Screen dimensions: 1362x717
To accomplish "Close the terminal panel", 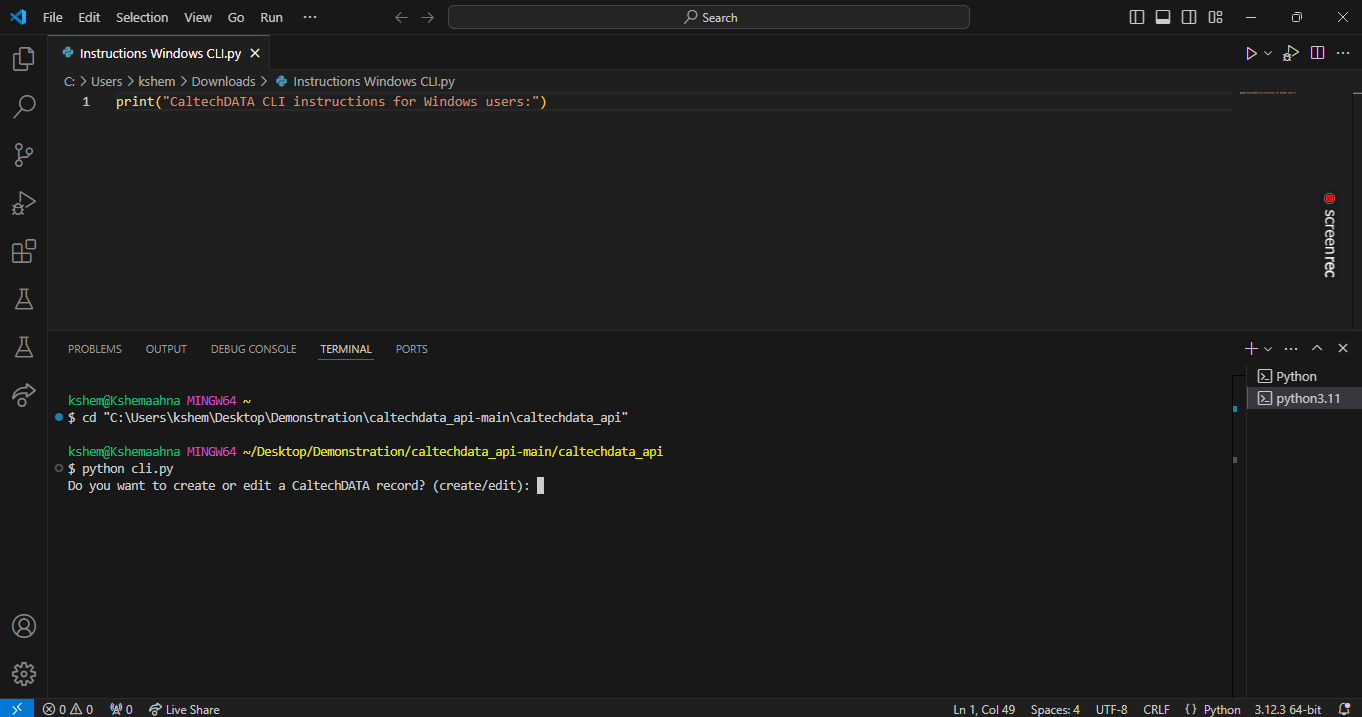I will tap(1343, 348).
